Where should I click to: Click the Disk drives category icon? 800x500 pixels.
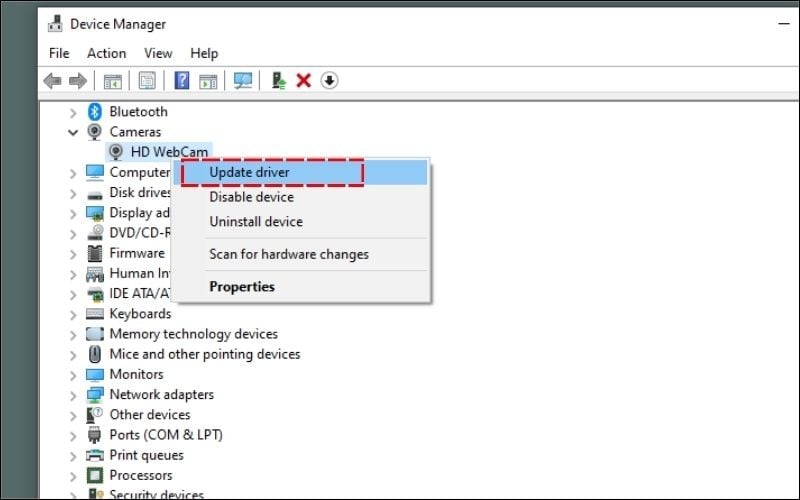coord(95,194)
